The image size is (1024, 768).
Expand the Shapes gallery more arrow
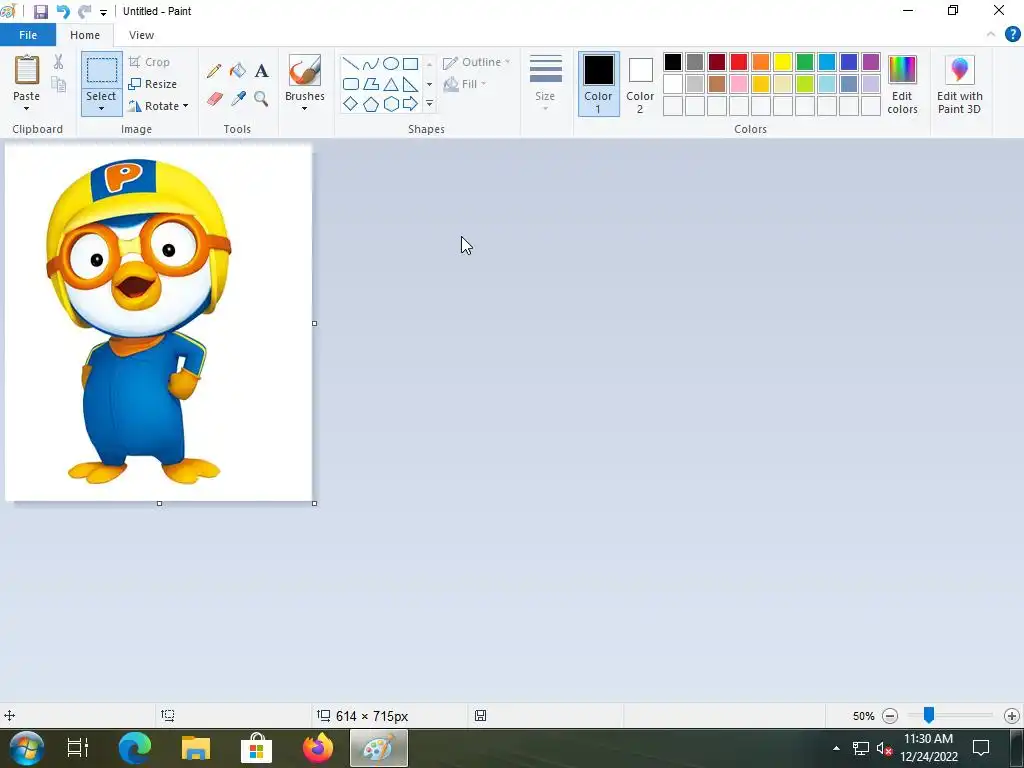click(430, 104)
